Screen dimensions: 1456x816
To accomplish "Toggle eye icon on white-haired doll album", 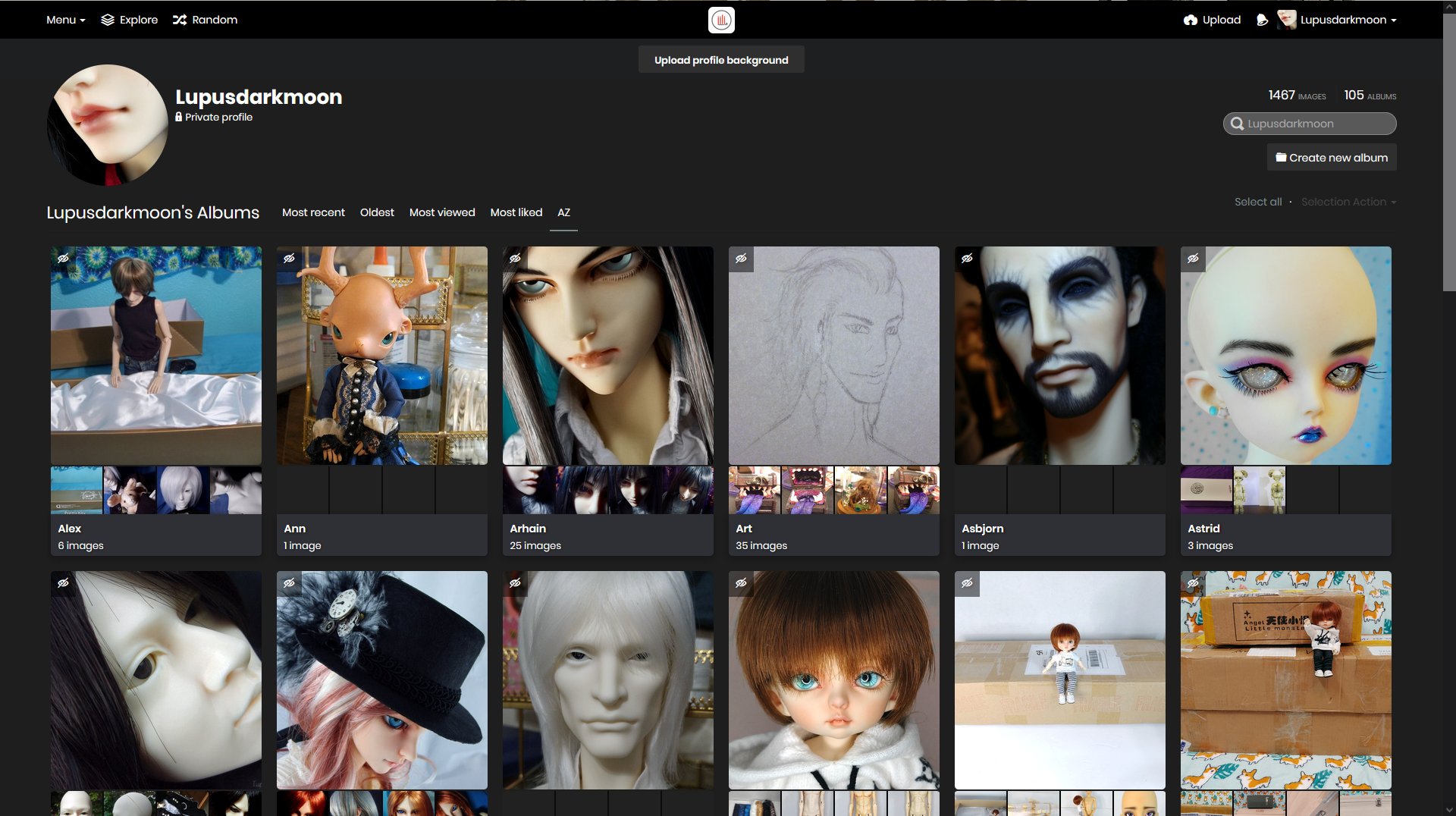I will coord(515,583).
